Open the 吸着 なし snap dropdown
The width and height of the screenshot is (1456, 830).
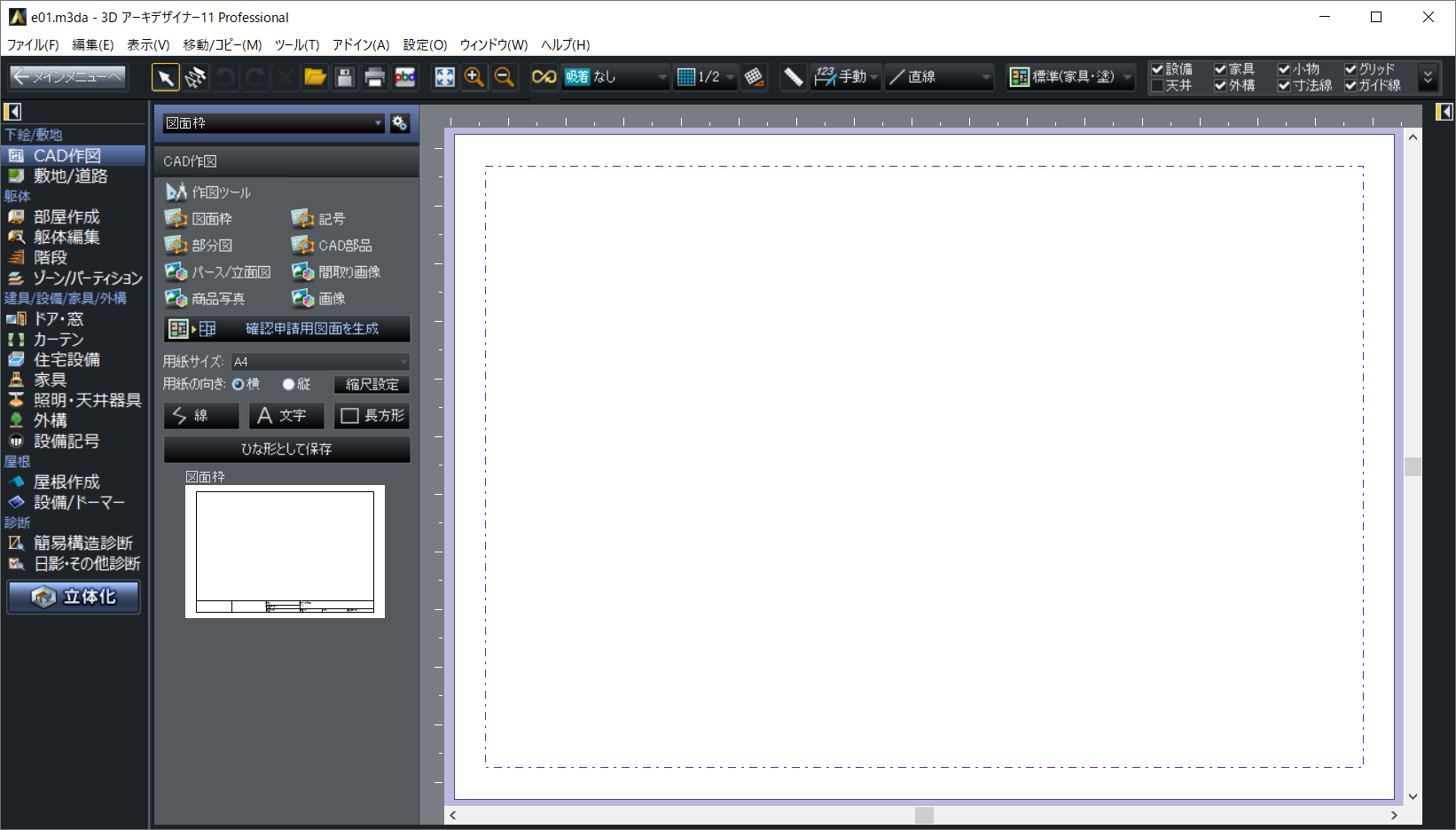click(615, 78)
